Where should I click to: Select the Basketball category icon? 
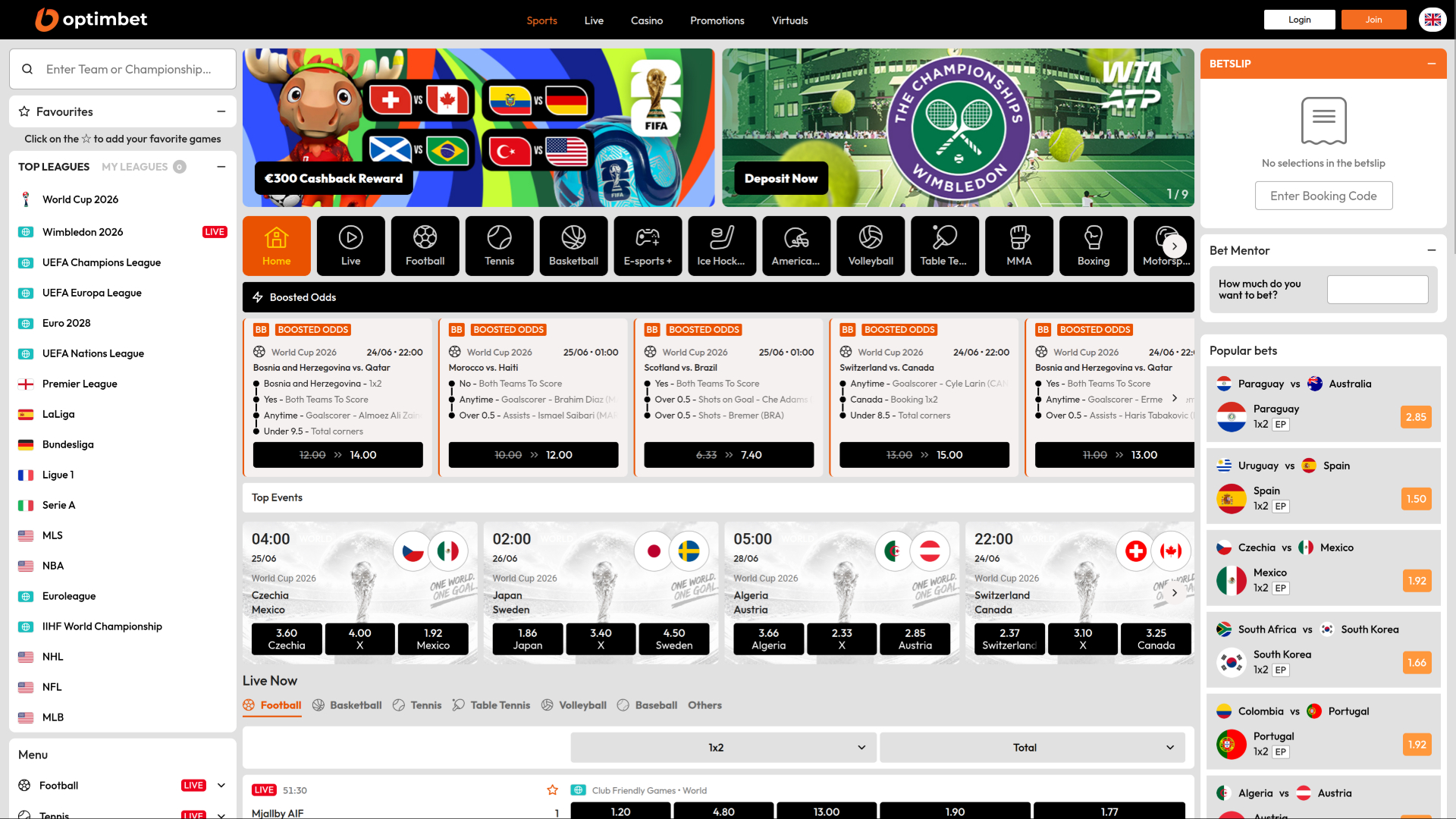tap(573, 246)
